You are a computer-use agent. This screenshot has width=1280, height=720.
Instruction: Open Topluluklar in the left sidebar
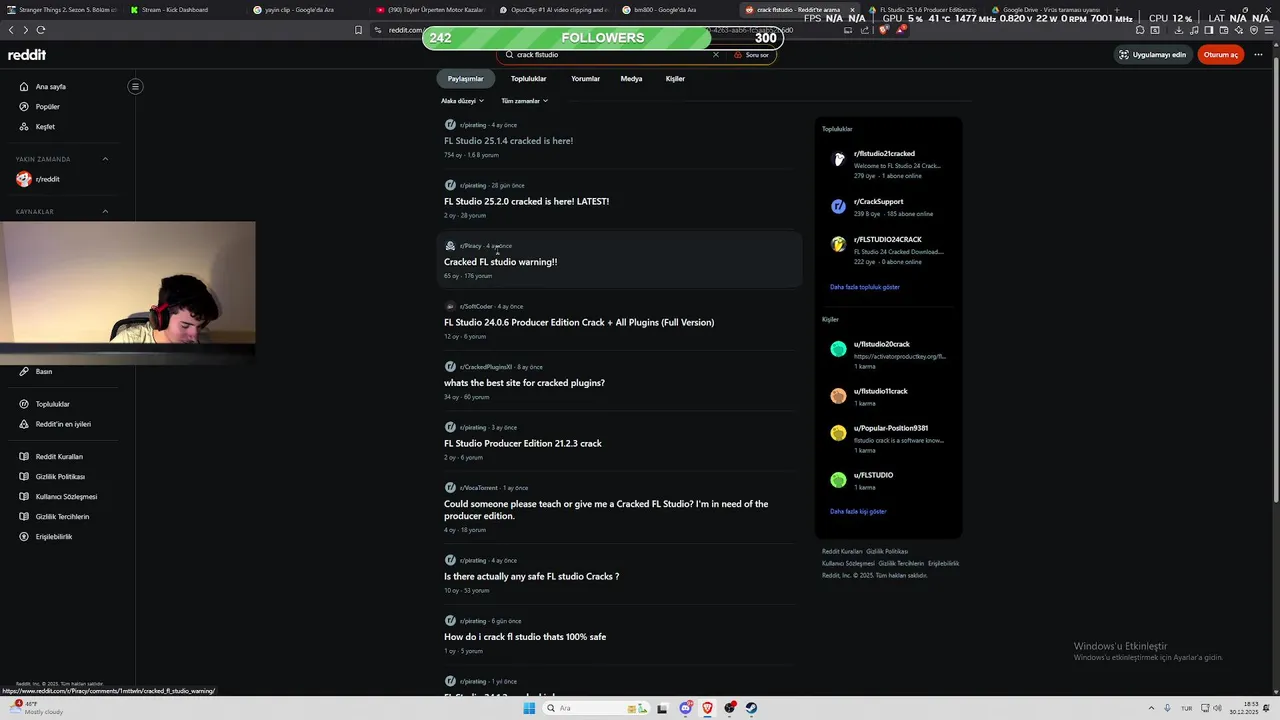point(52,404)
